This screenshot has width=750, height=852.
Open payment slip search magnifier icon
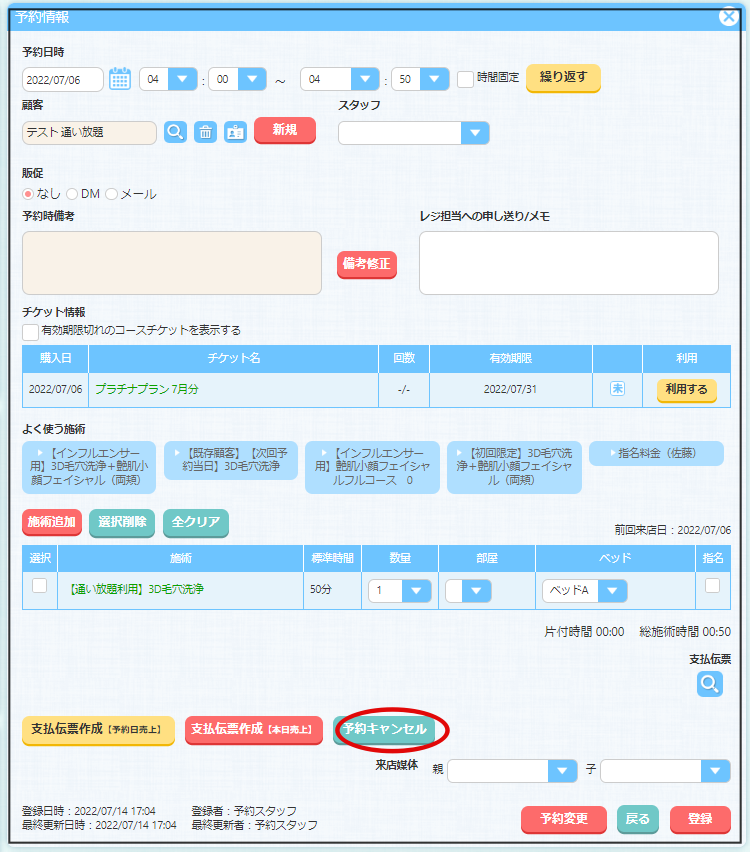(709, 684)
